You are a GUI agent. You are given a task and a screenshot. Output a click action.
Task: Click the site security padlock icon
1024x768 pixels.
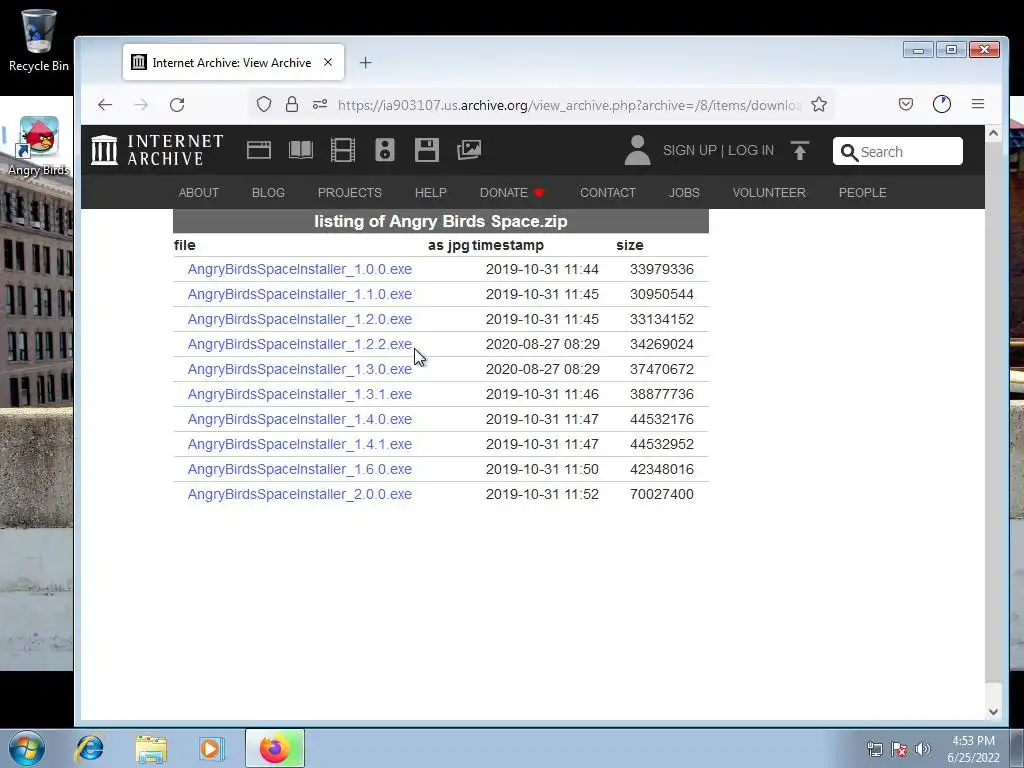[x=292, y=104]
